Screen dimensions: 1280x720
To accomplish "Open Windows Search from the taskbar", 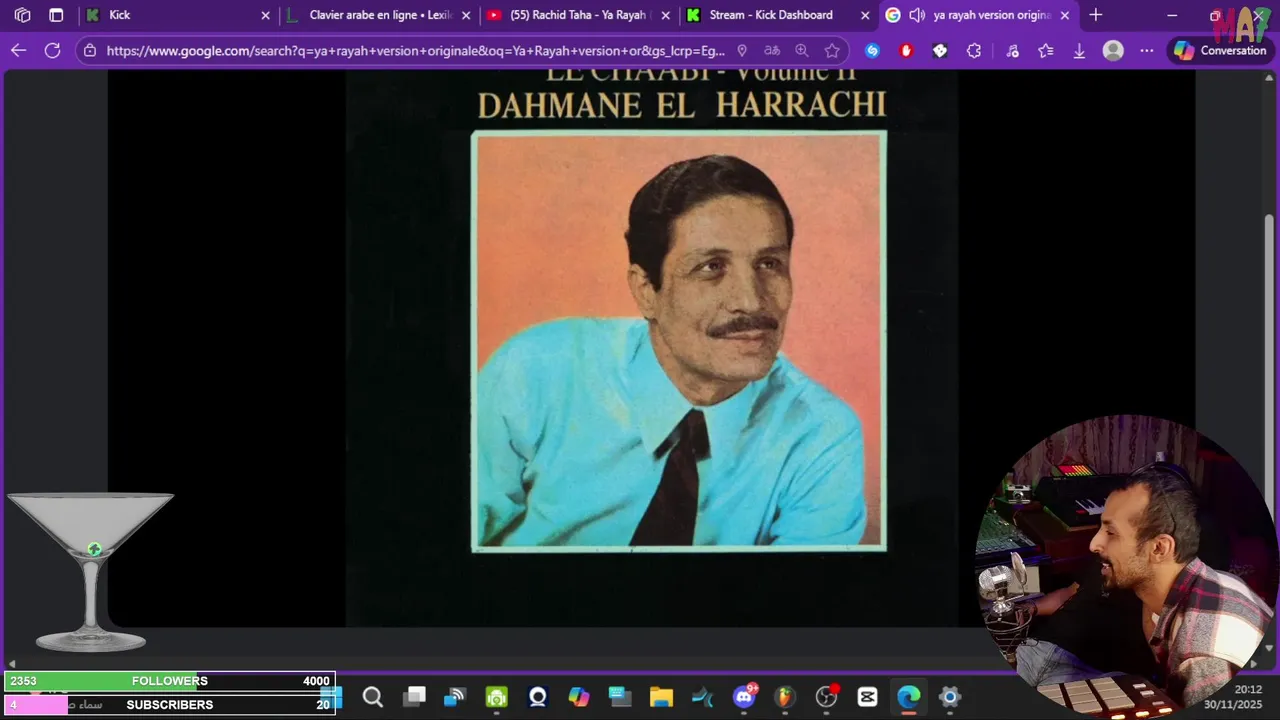I will click(372, 697).
